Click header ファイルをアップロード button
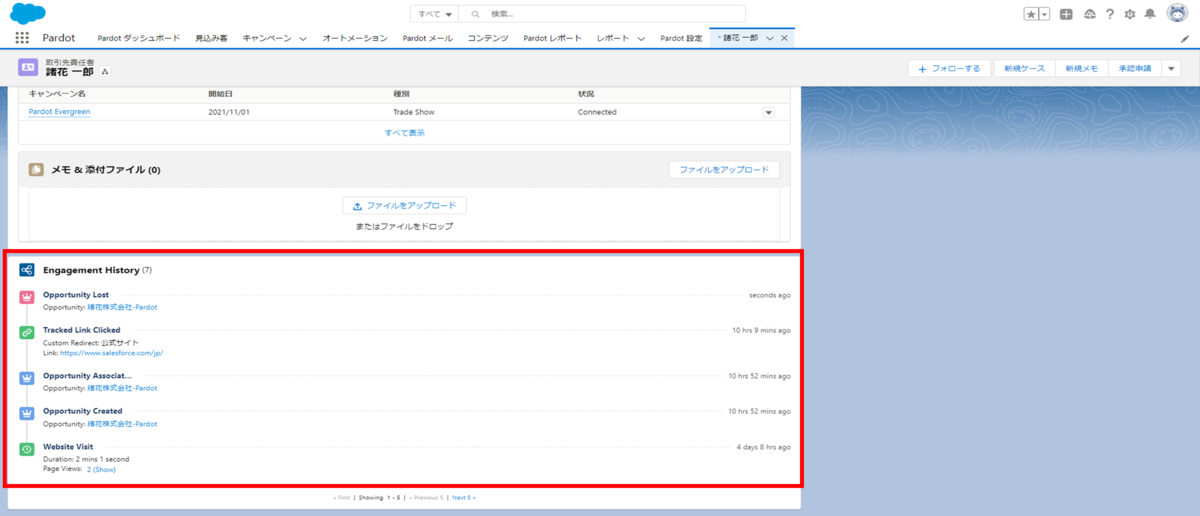The height and width of the screenshot is (516, 1200). click(724, 170)
